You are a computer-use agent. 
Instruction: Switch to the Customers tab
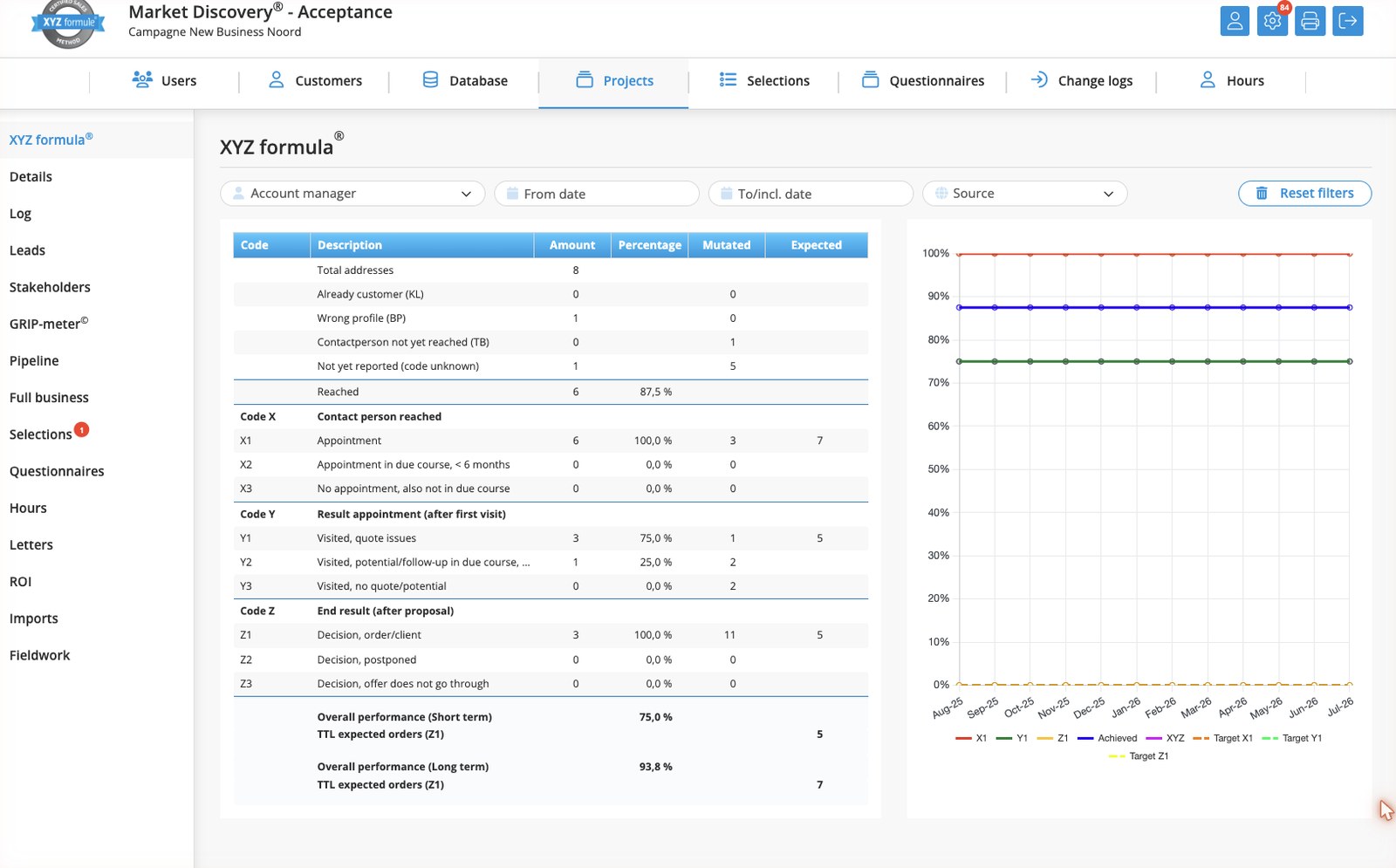pos(314,80)
